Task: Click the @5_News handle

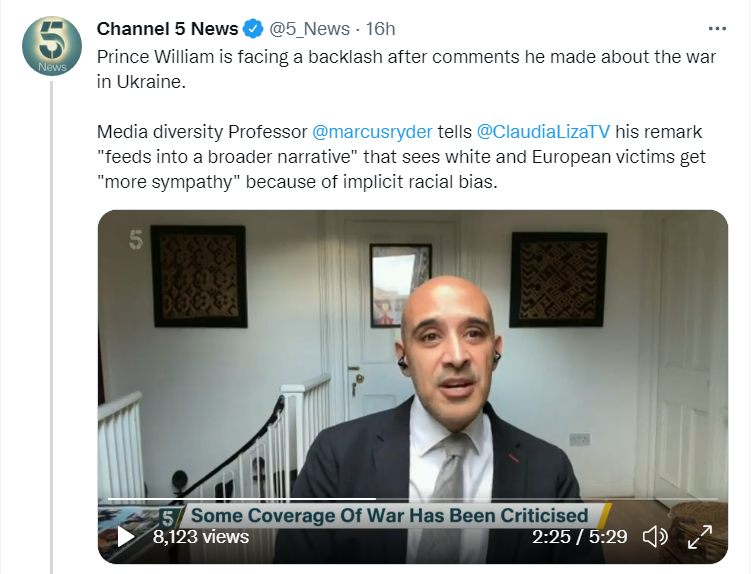Action: click(x=314, y=30)
